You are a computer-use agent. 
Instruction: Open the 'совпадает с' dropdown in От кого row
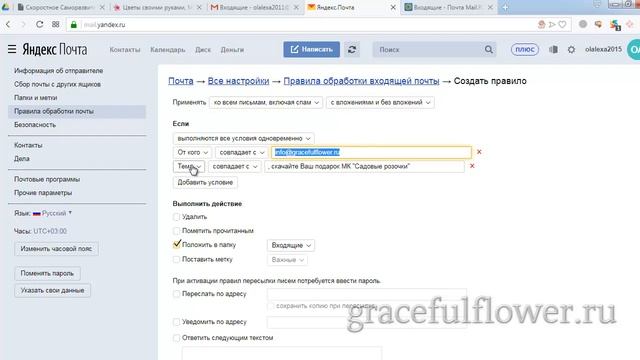(x=242, y=152)
